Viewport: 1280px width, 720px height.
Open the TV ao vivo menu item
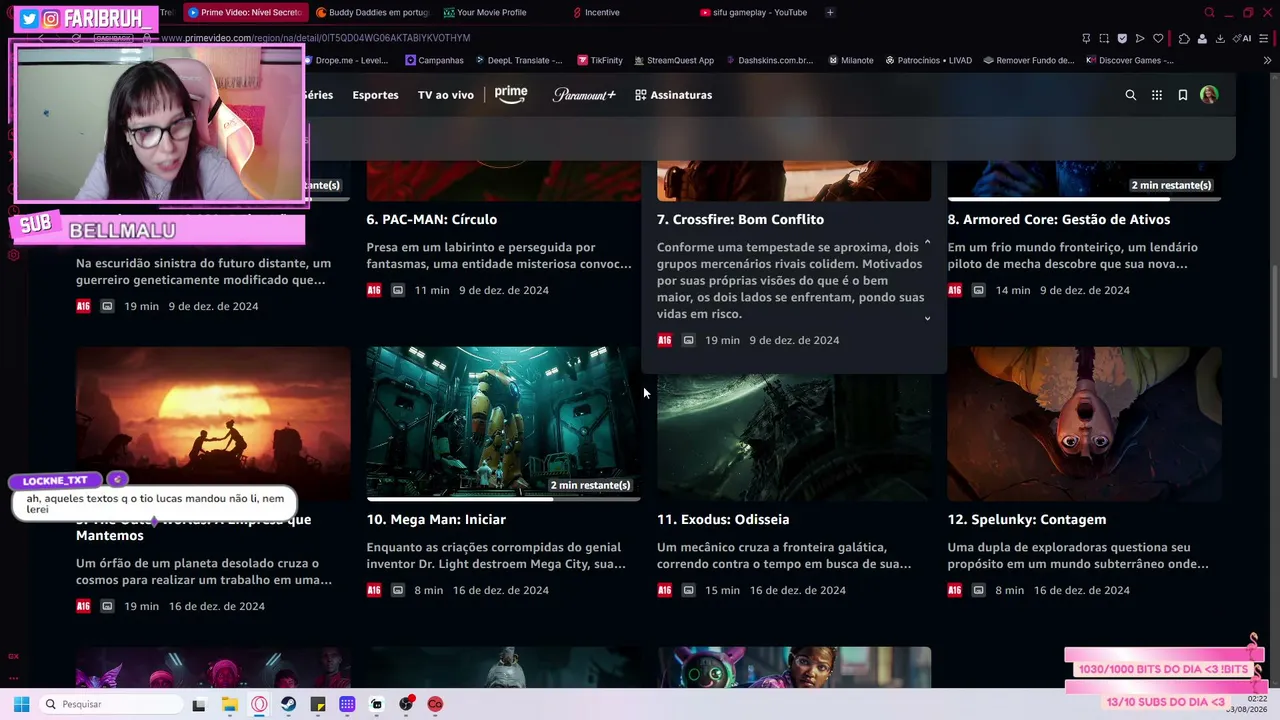(446, 95)
